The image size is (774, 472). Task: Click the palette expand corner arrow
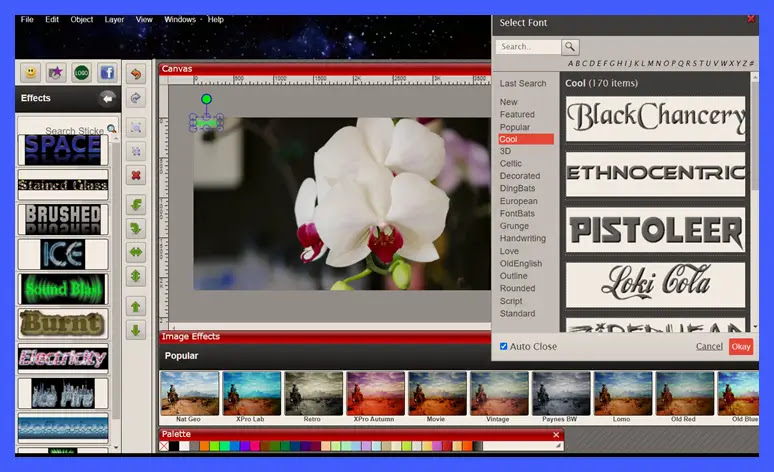558,446
